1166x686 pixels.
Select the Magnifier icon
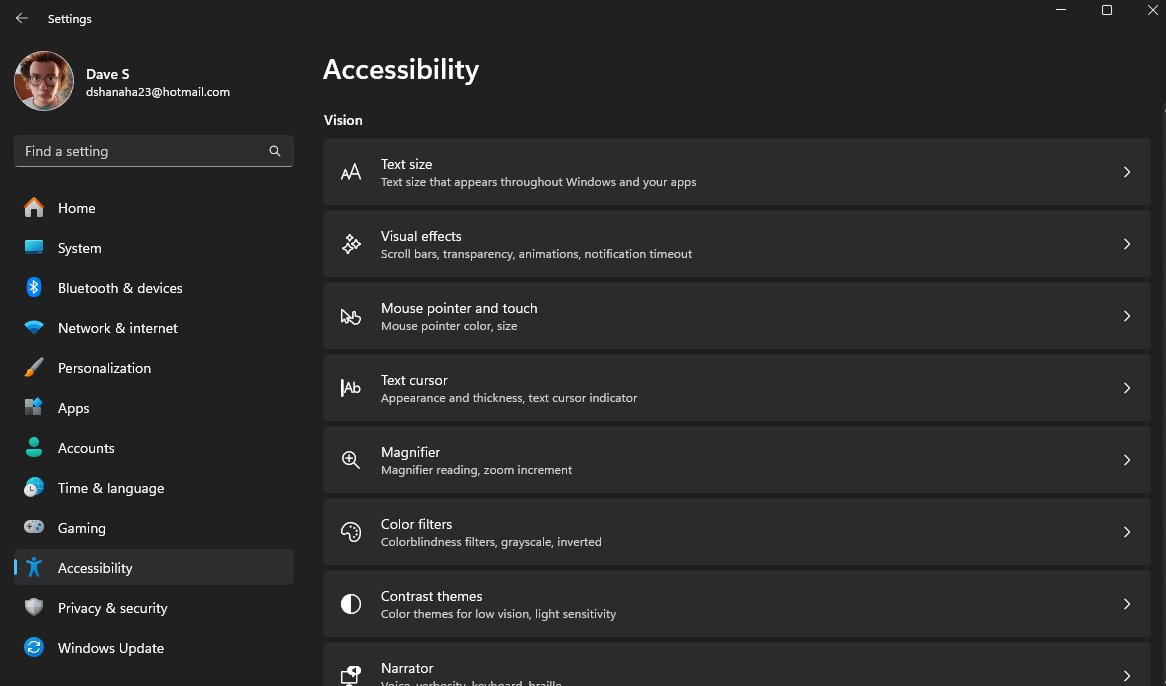[351, 460]
